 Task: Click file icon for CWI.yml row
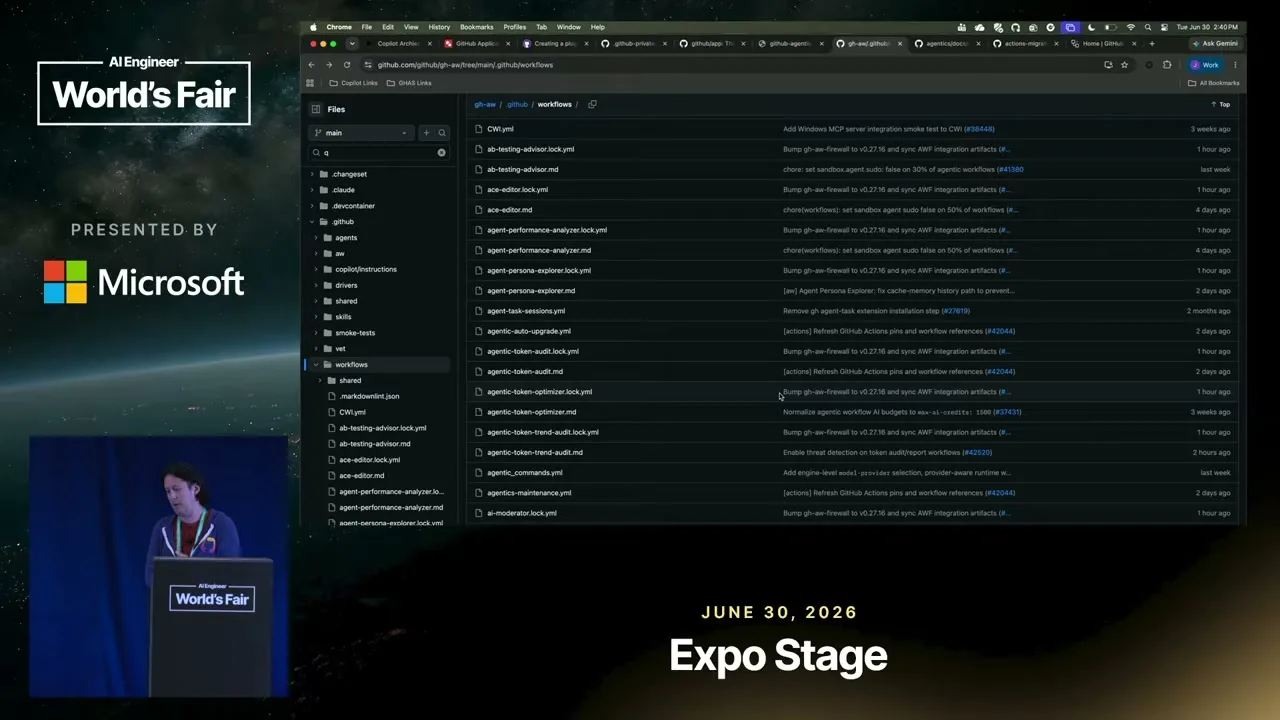[x=479, y=129]
